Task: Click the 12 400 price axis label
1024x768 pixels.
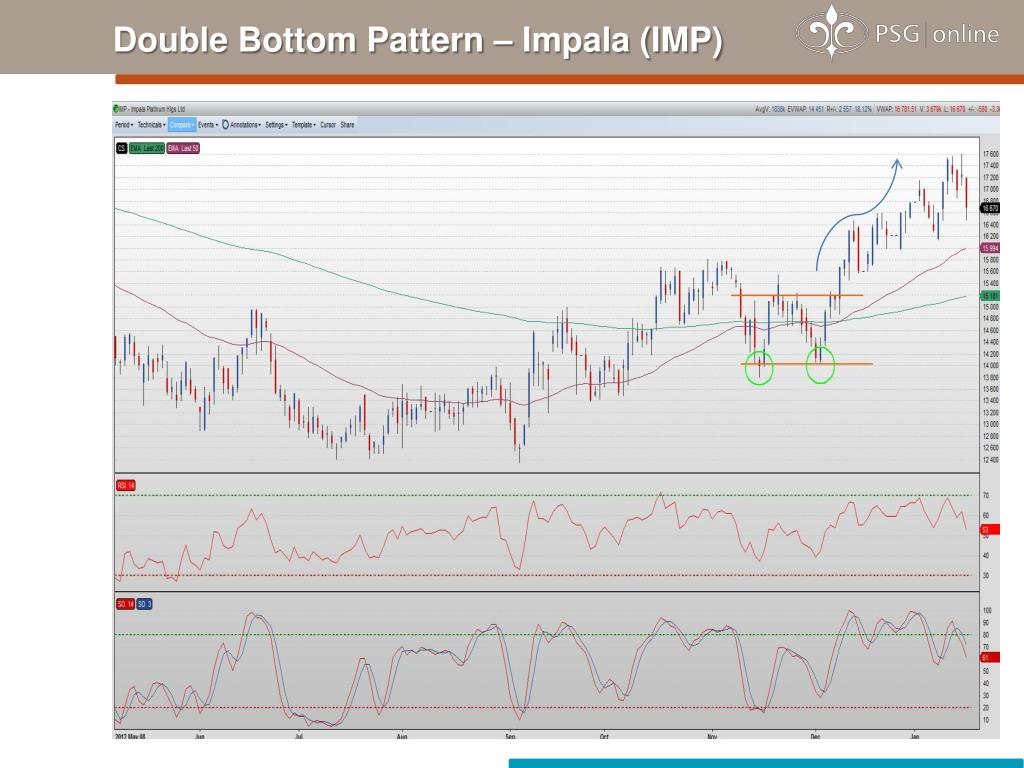Action: point(990,460)
